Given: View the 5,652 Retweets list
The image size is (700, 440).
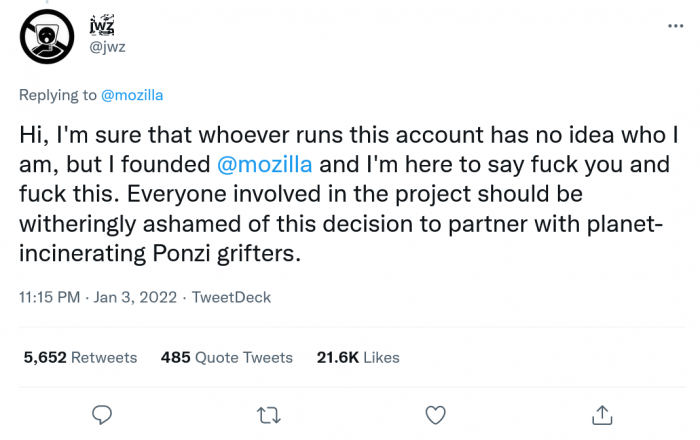Looking at the screenshot, I should point(79,357).
